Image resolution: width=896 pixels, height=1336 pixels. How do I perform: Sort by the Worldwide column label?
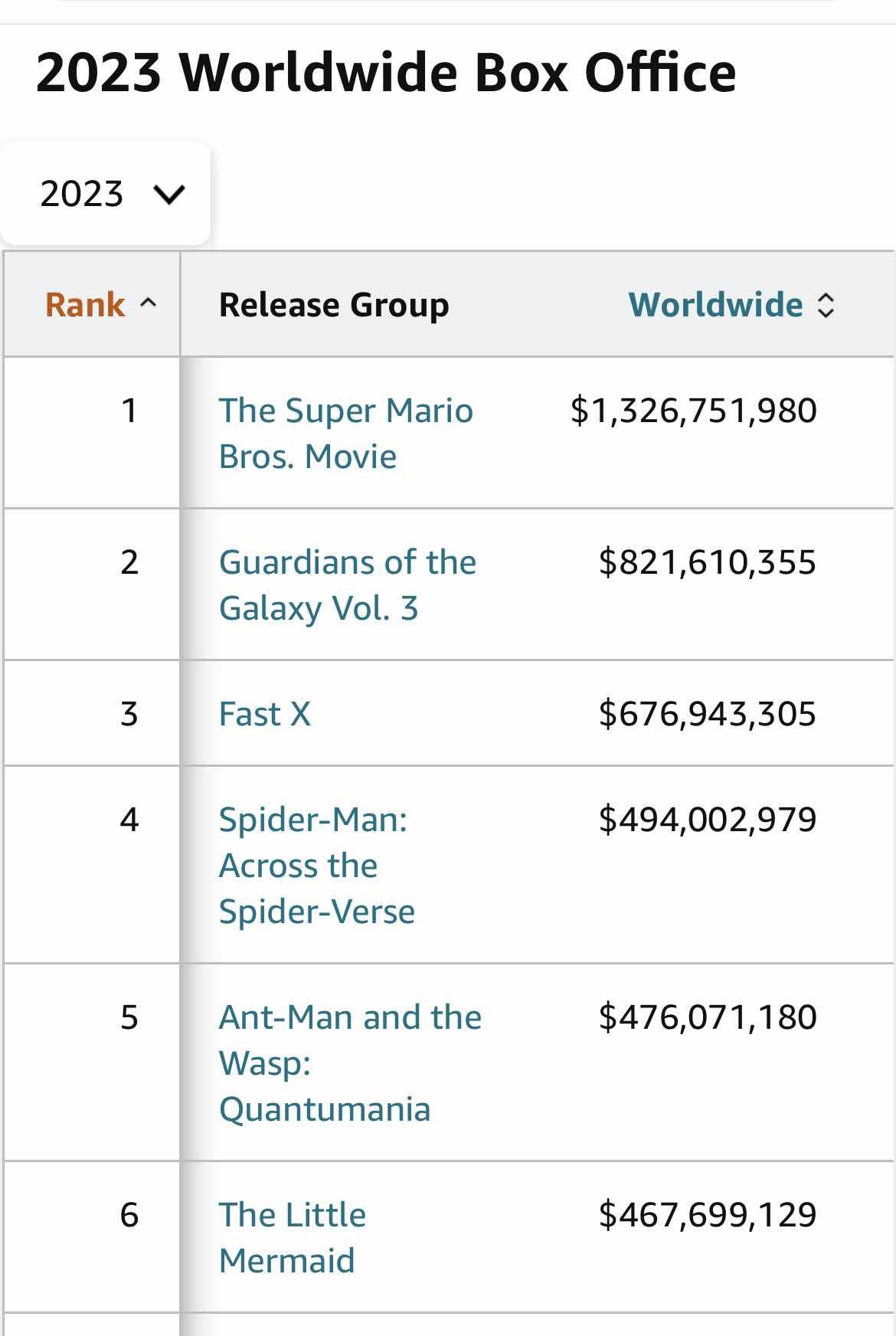(715, 305)
